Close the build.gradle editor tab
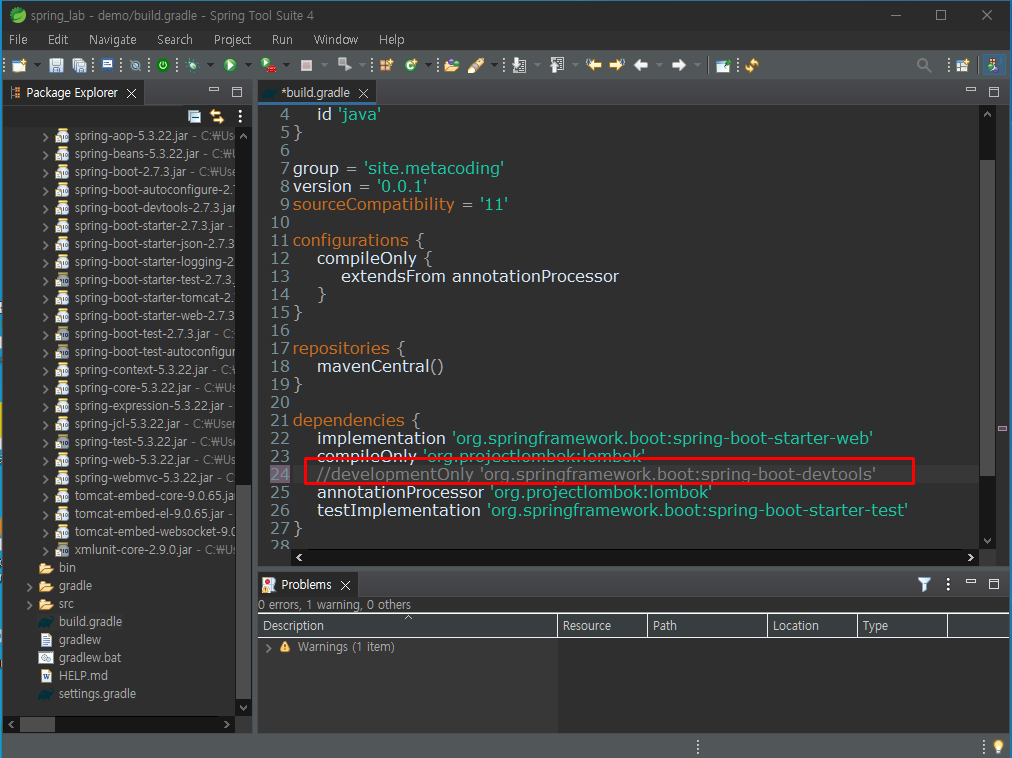This screenshot has width=1012, height=758. (363, 94)
